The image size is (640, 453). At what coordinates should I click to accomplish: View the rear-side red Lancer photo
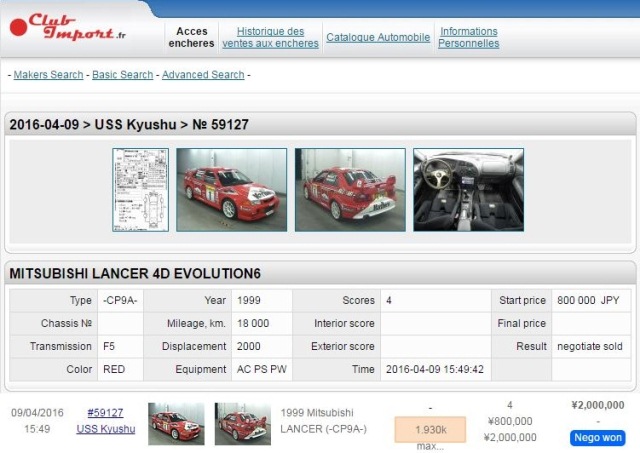pos(350,190)
